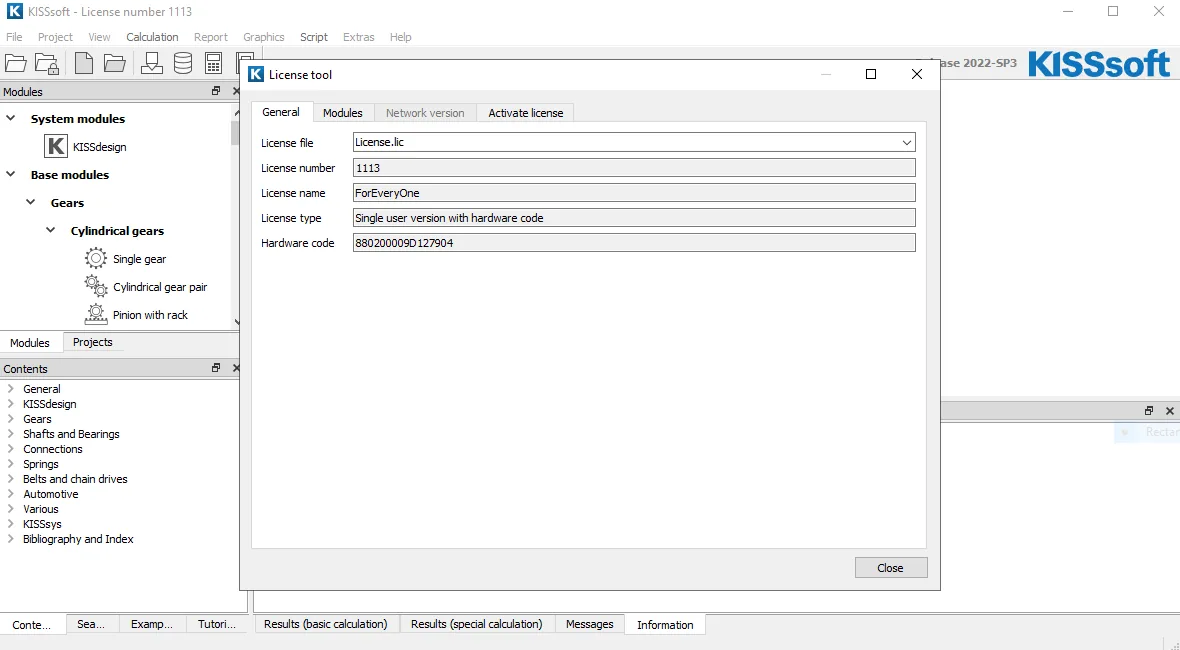Undock the Modules panel with float icon
Viewport: 1180px width, 650px height.
216,91
